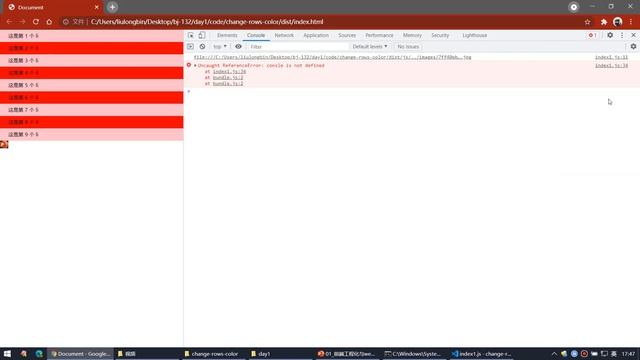The image size is (640, 360).
Task: Activate the inspect element picker
Action: (x=191, y=36)
